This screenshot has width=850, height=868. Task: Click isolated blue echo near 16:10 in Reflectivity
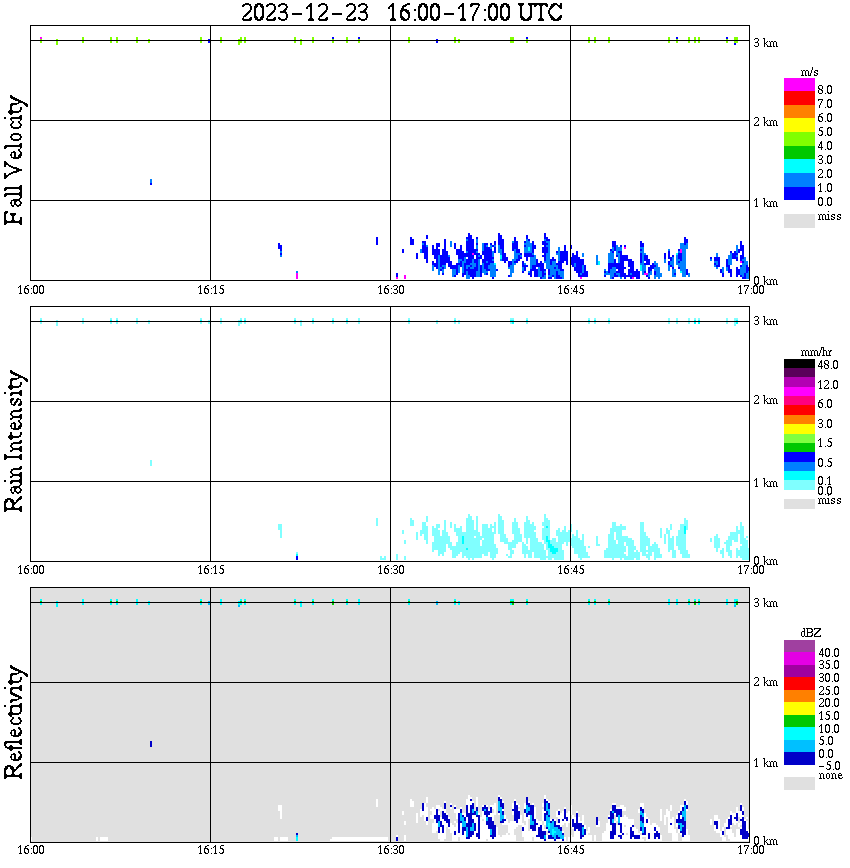[x=151, y=744]
